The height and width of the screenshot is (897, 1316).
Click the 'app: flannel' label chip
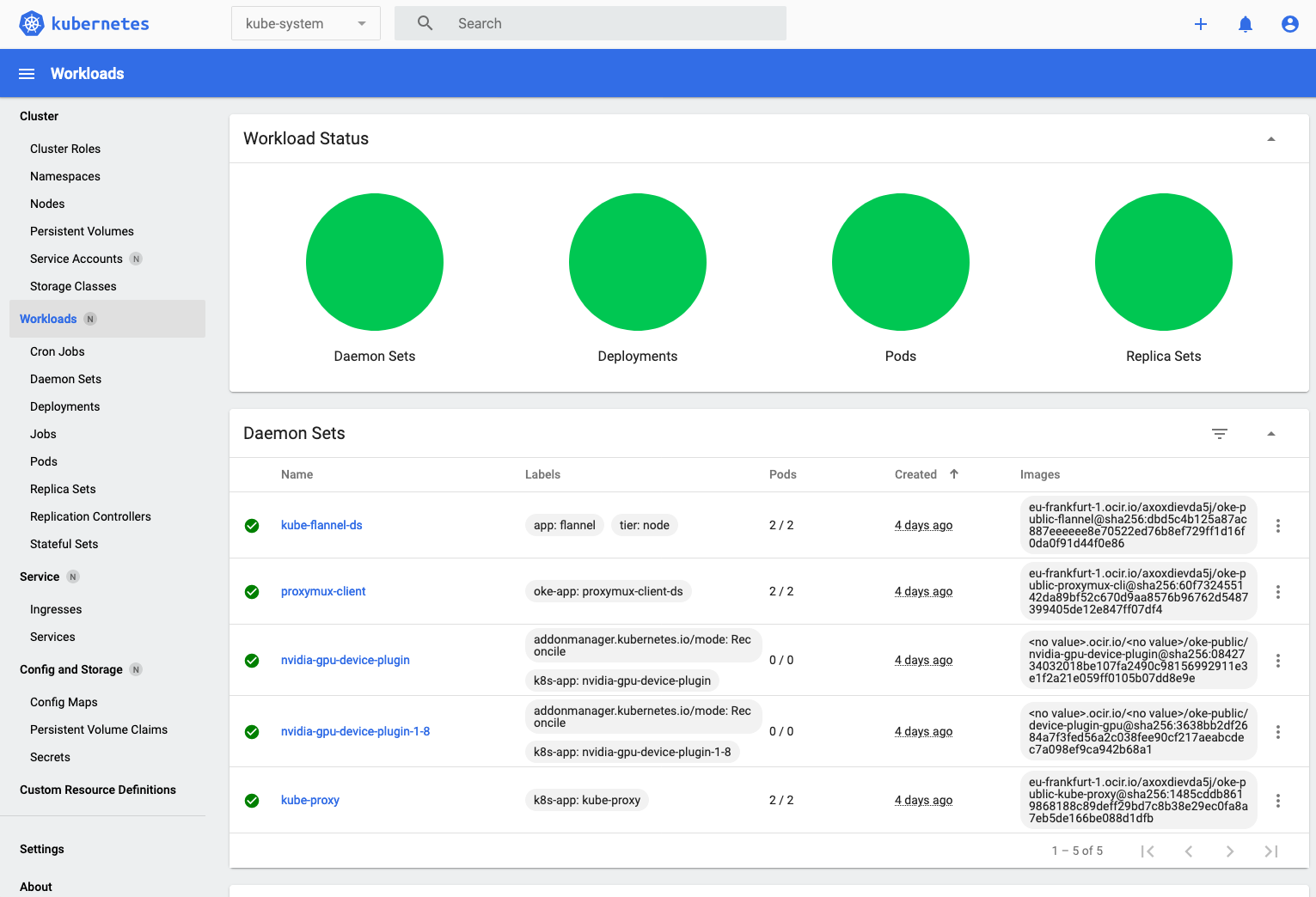click(x=565, y=525)
